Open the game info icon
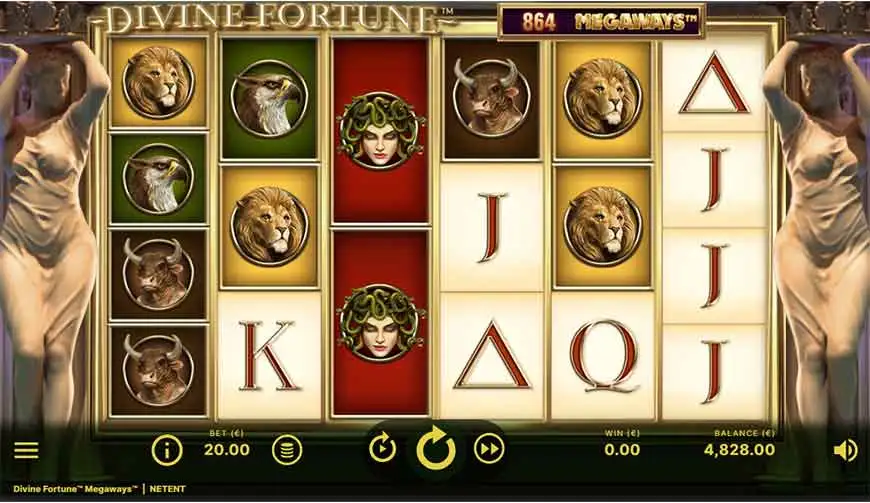The width and height of the screenshot is (870, 503). (167, 450)
